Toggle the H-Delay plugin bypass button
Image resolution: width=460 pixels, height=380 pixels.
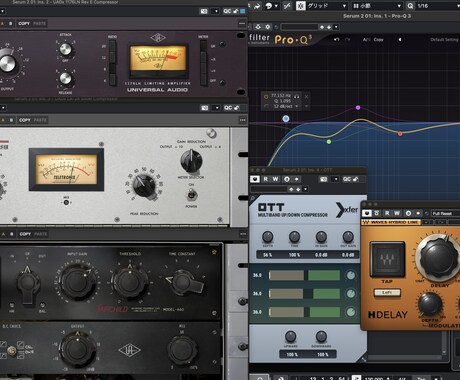(367, 213)
